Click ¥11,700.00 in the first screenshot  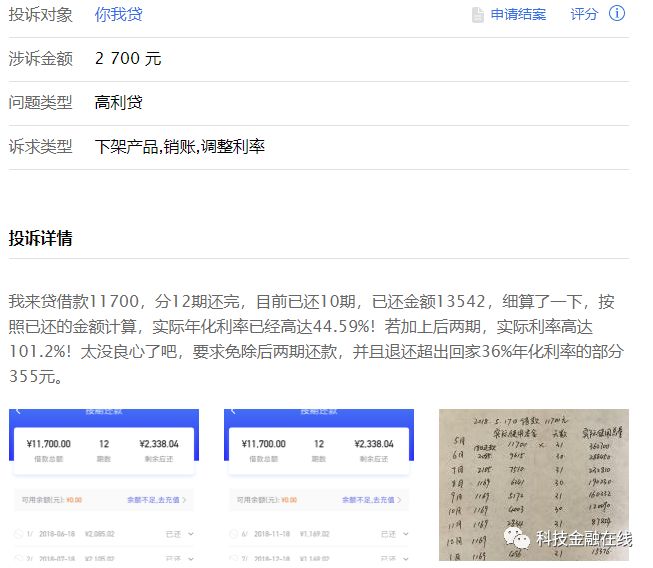click(49, 444)
